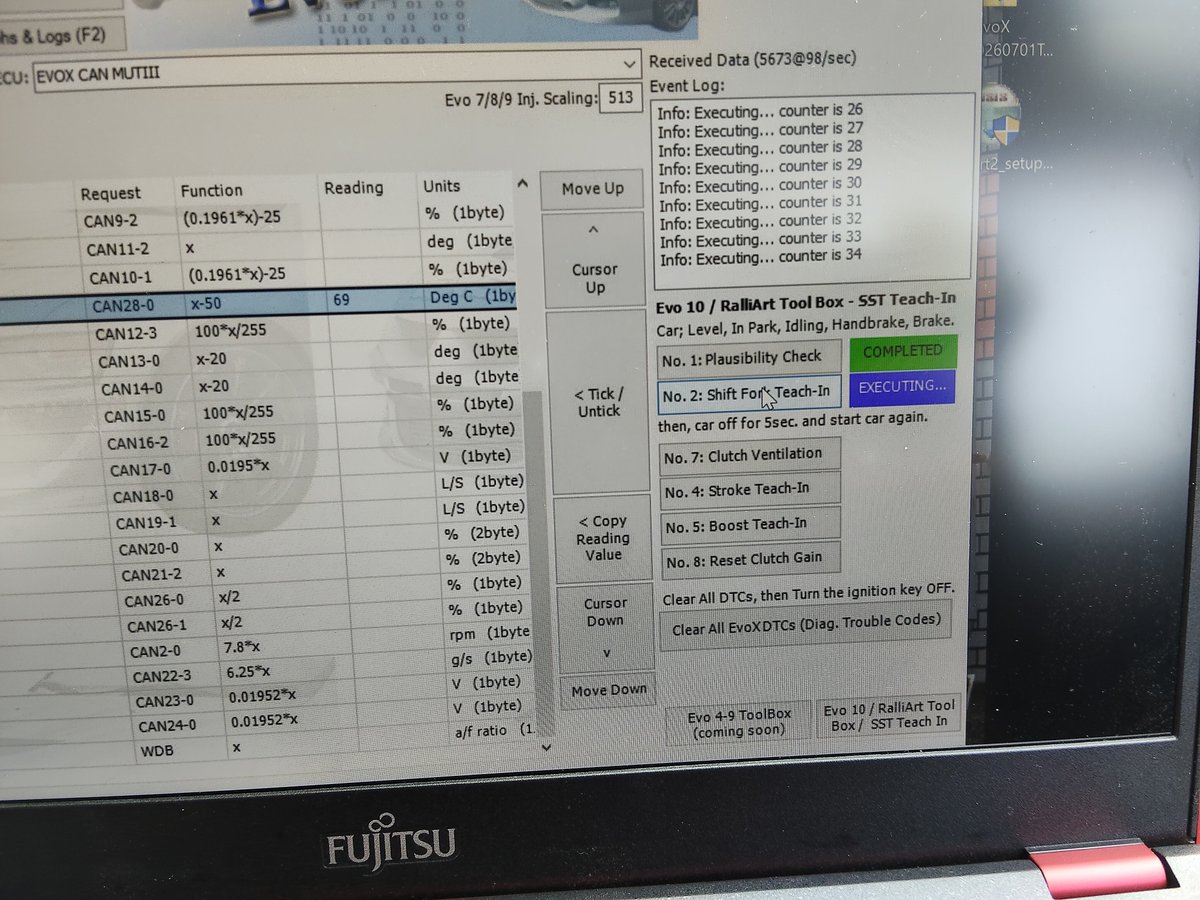Click the Cursor Up button

pyautogui.click(x=594, y=260)
